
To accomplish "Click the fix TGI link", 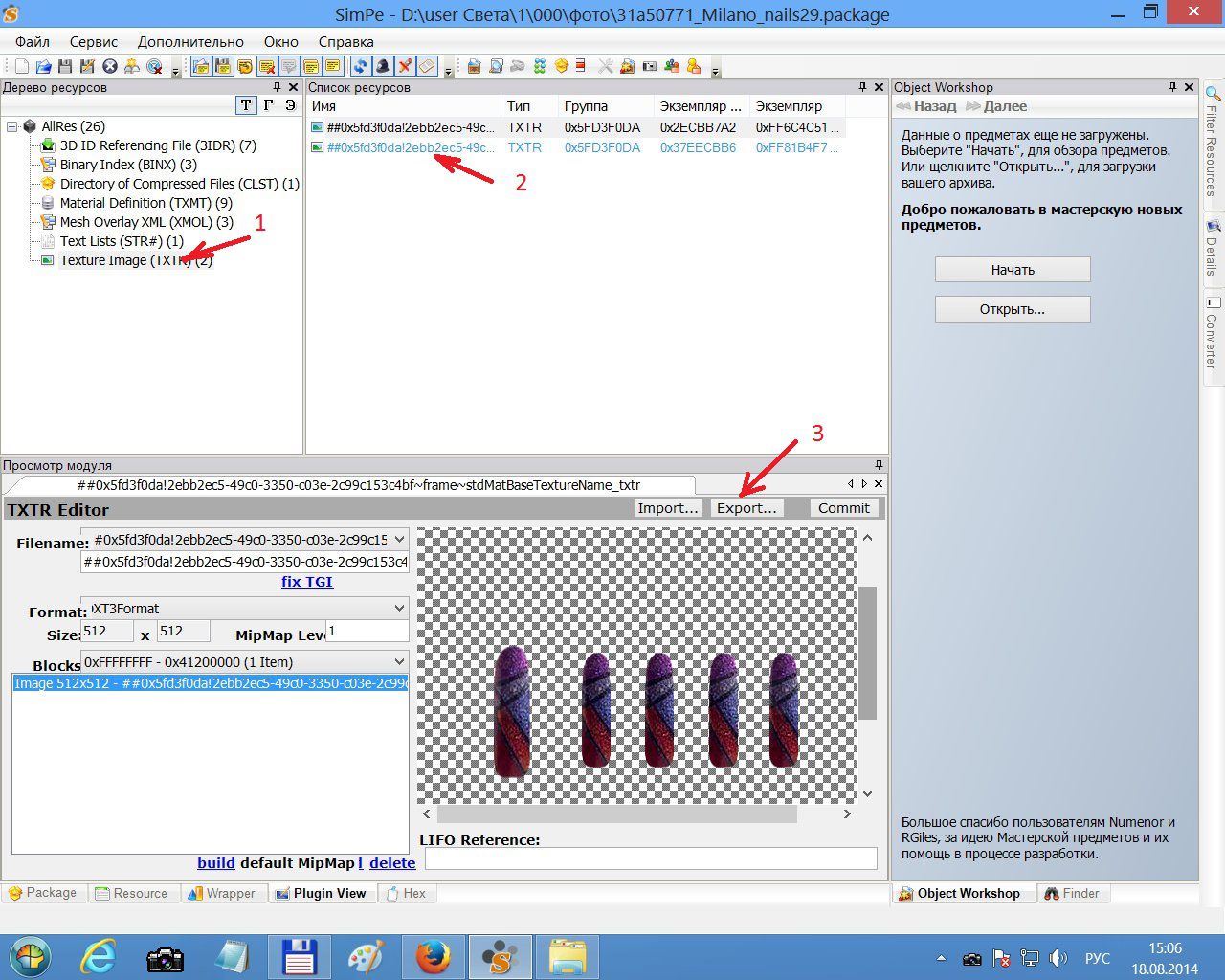I will pyautogui.click(x=306, y=582).
